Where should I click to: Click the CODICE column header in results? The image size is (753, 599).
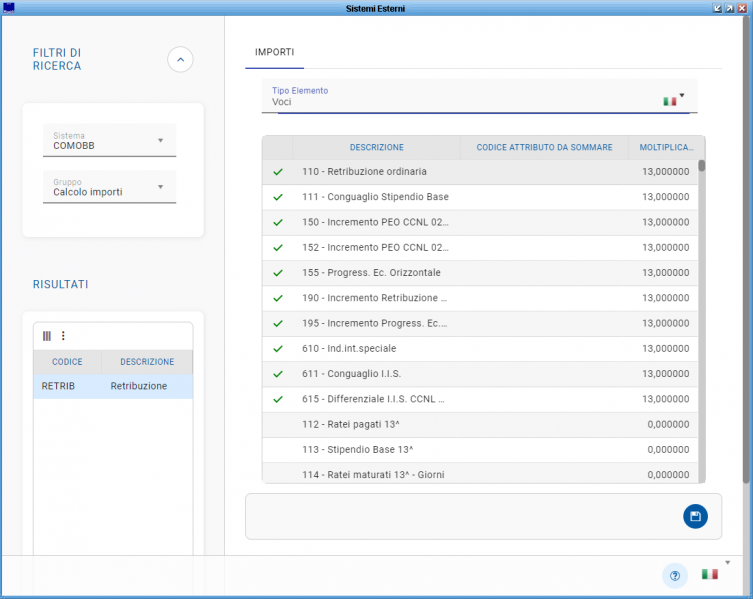point(67,362)
